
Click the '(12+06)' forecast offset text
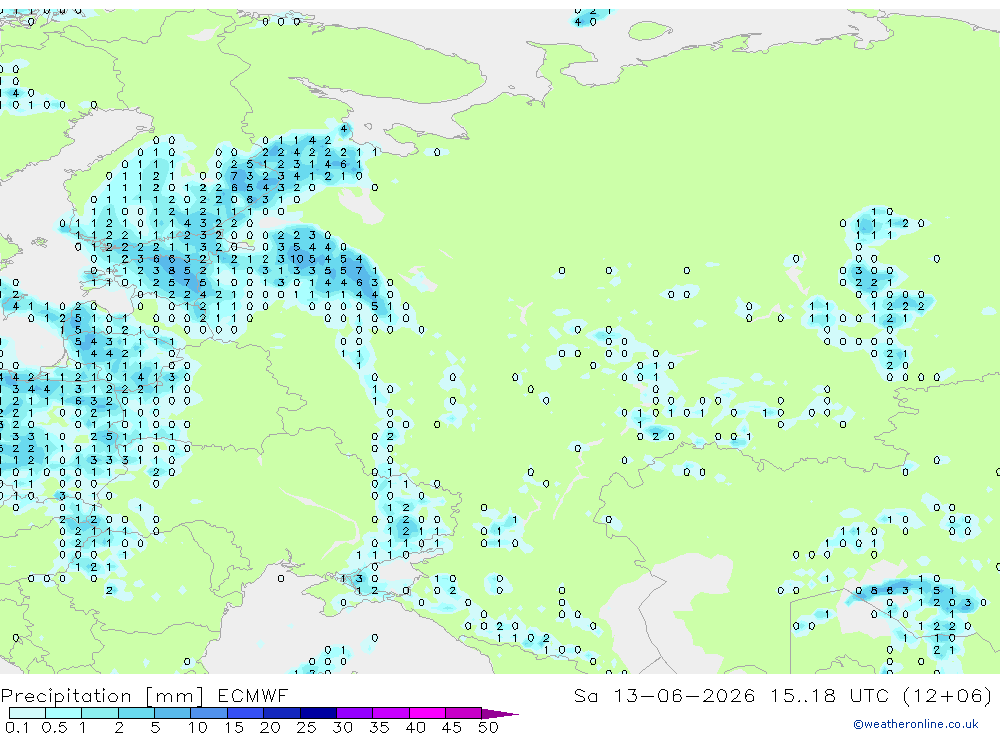pyautogui.click(x=948, y=695)
